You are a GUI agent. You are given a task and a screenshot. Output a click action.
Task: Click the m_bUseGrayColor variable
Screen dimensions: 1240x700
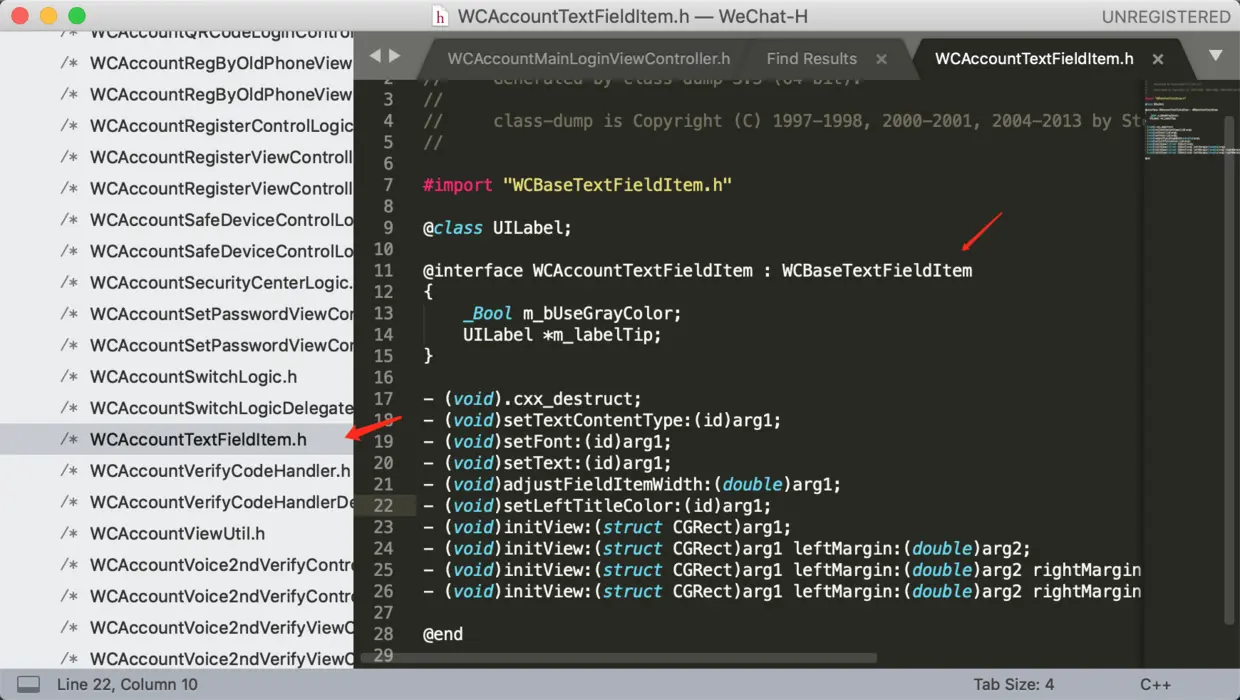tap(598, 314)
